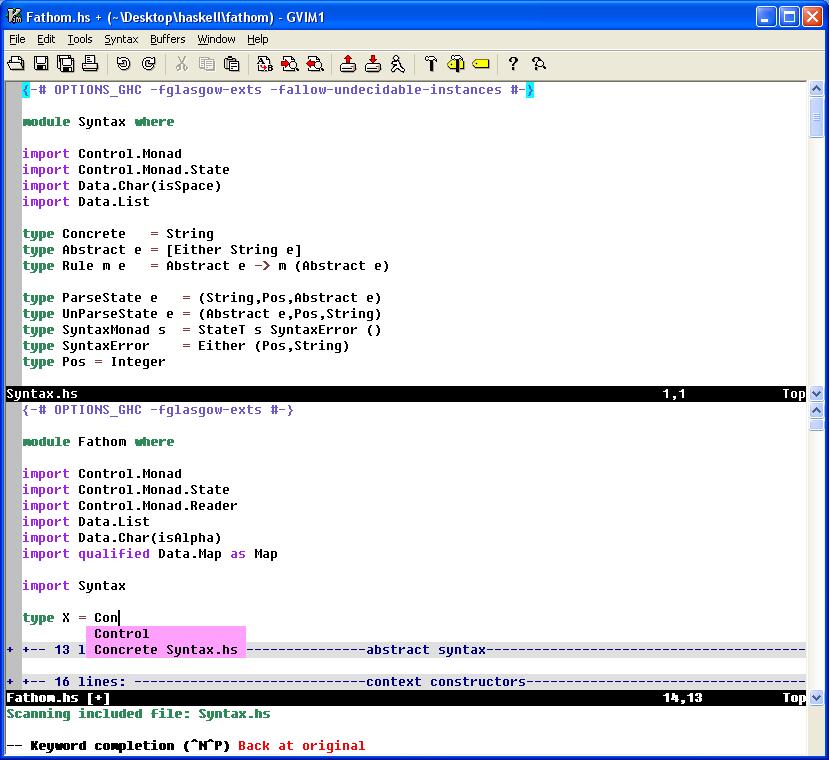Run Make with the hammer icon
The width and height of the screenshot is (830, 760).
coord(431,64)
